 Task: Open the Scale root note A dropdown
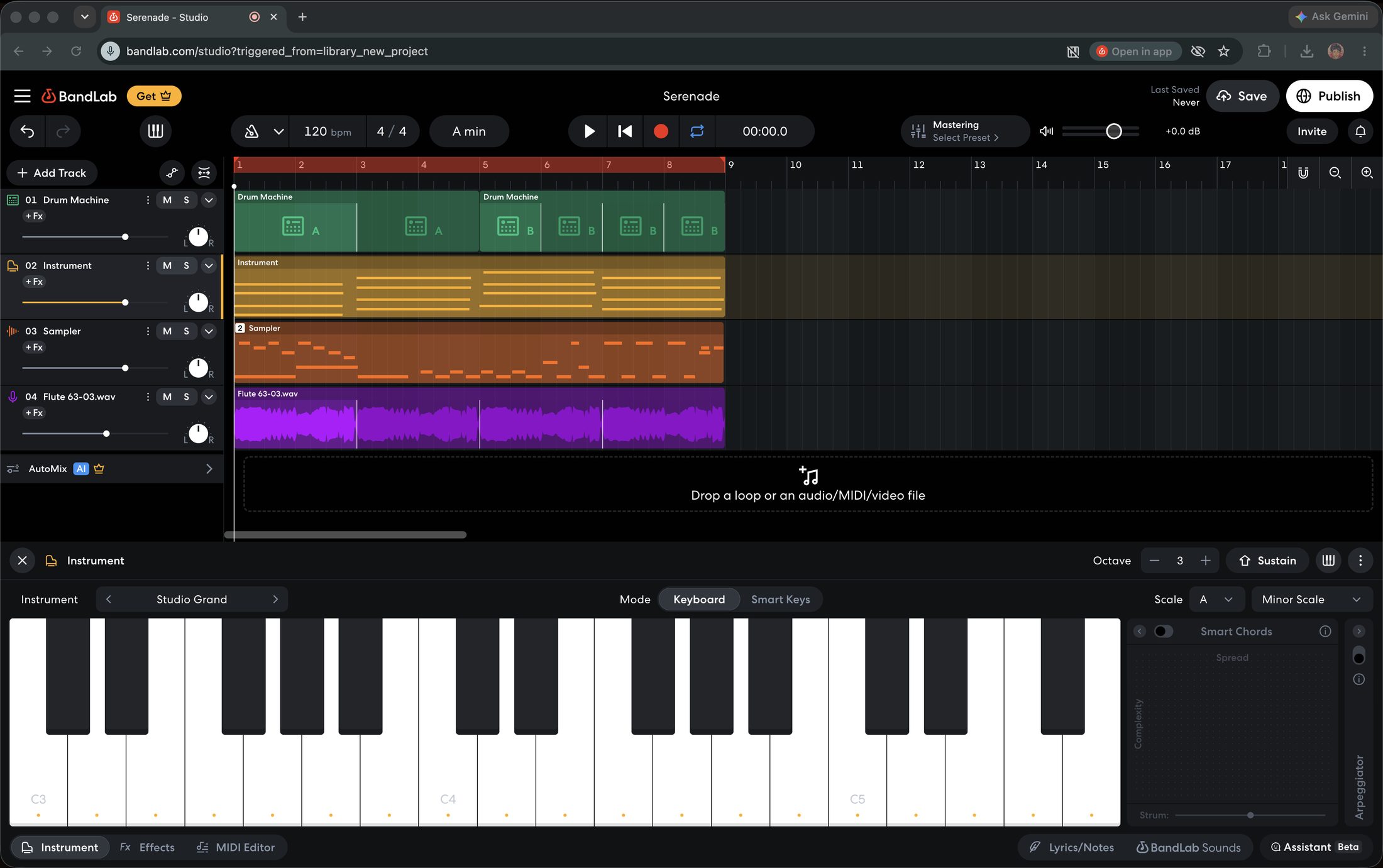pos(1216,599)
